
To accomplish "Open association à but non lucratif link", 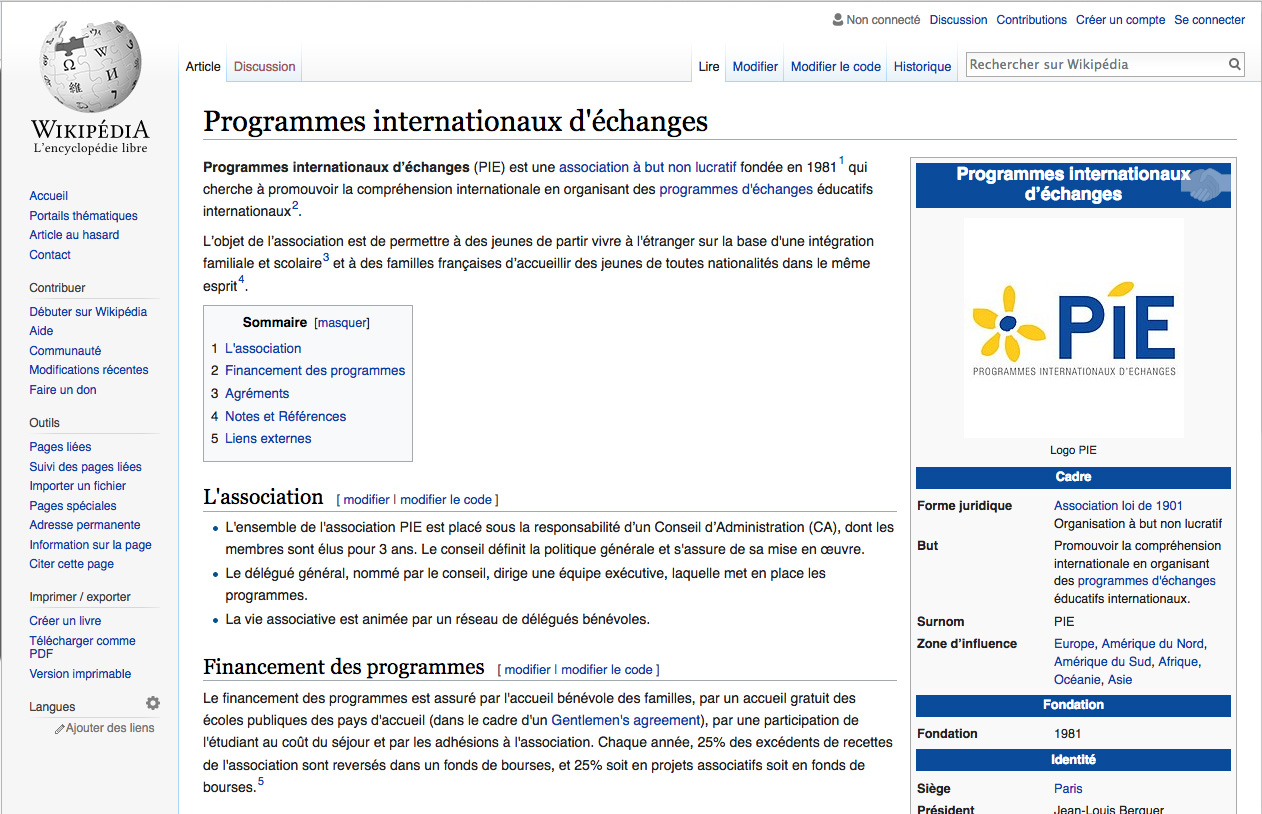I will pos(648,167).
